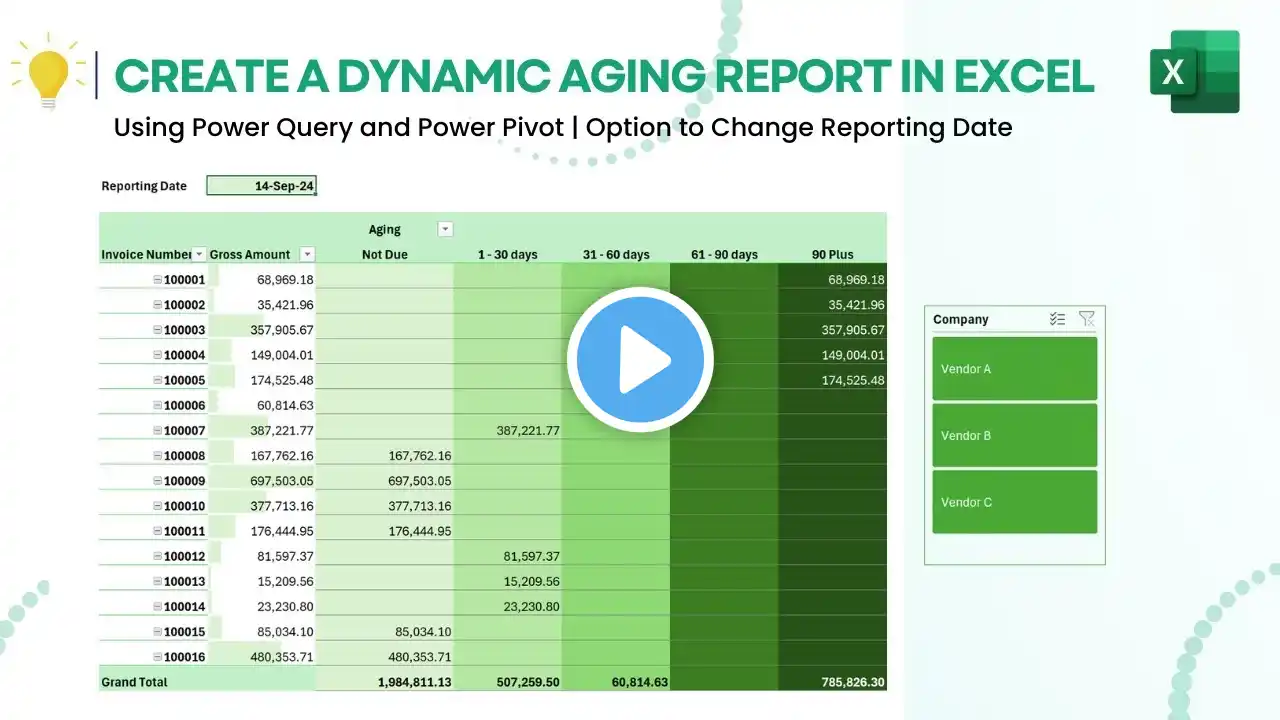Collapse invoice 100003 row

tap(157, 330)
